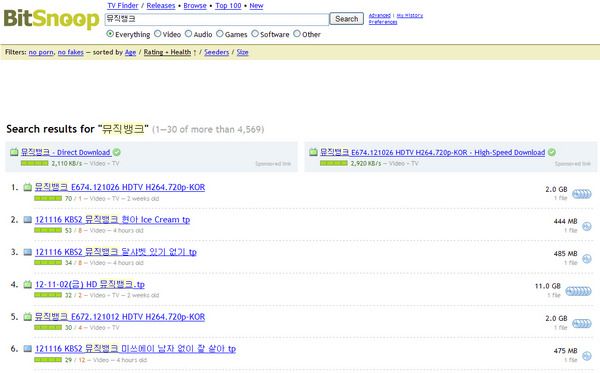Open the New navigation link

(256, 6)
